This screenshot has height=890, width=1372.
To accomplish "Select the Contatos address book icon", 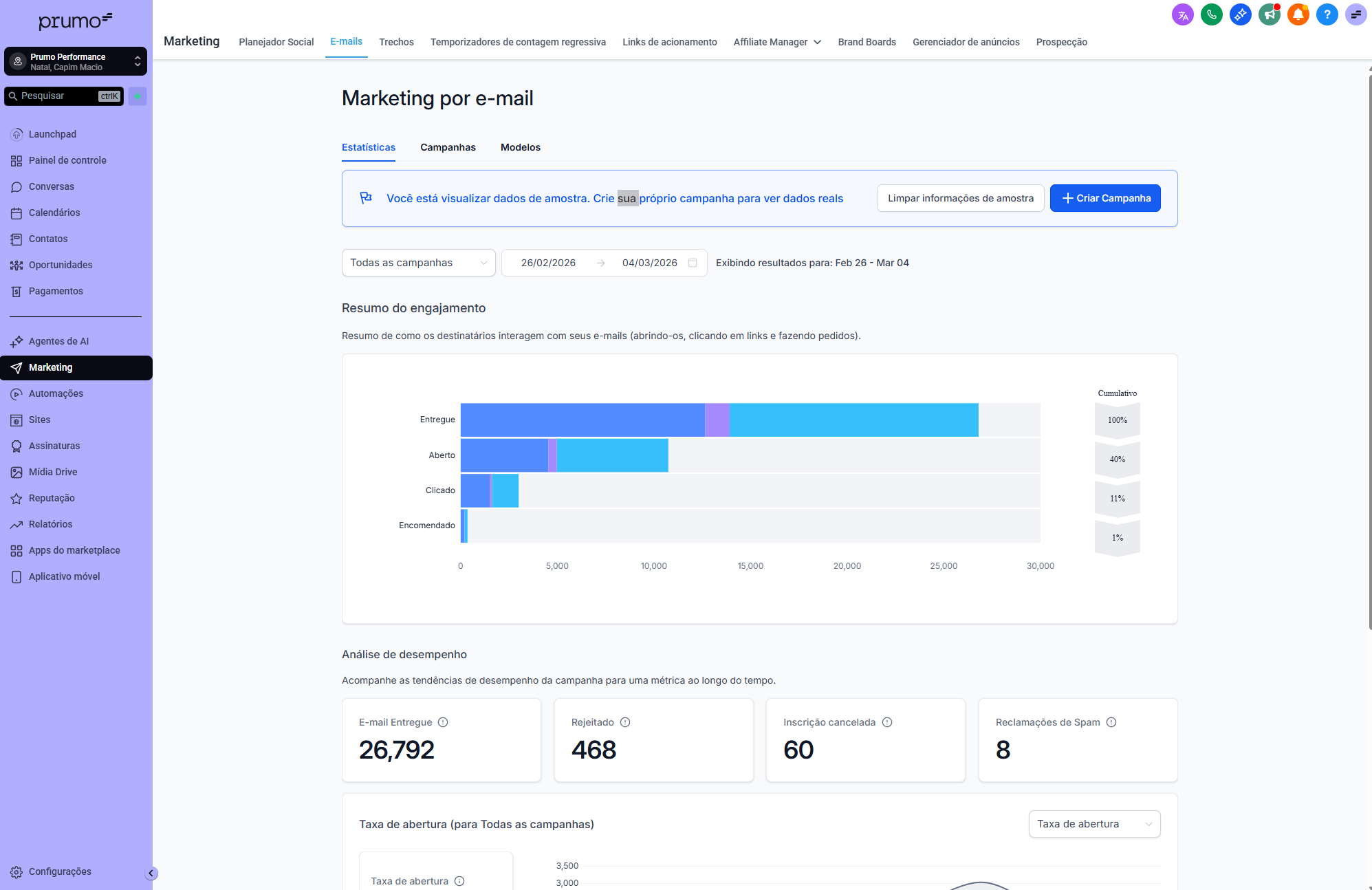I will [17, 239].
